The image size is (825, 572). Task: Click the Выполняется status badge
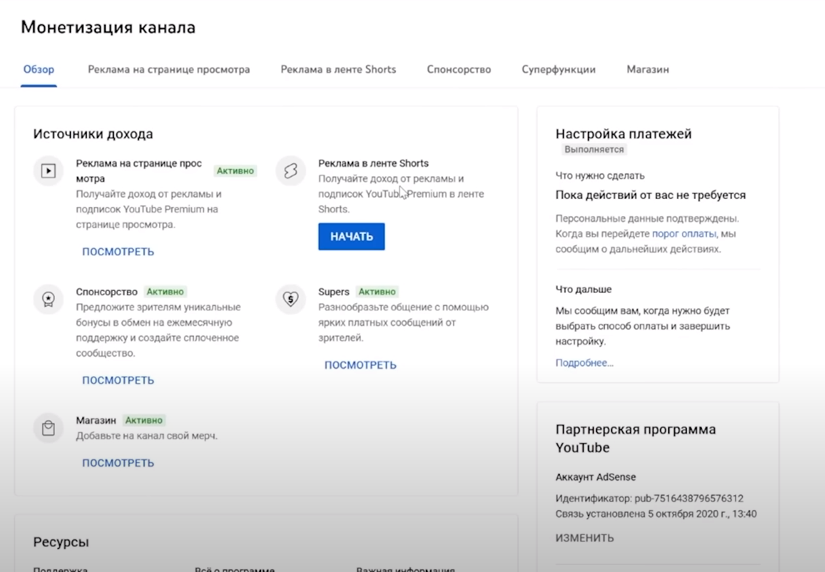click(x=594, y=149)
